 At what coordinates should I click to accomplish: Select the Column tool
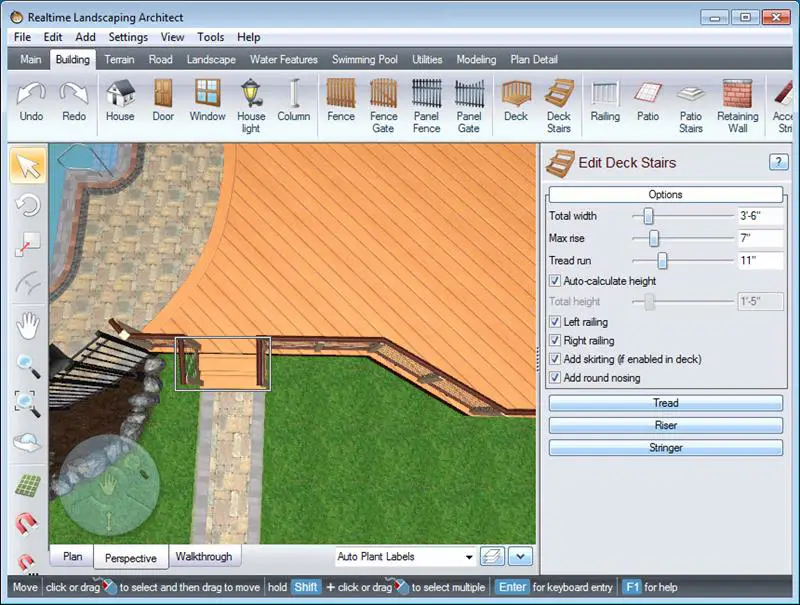[x=294, y=102]
